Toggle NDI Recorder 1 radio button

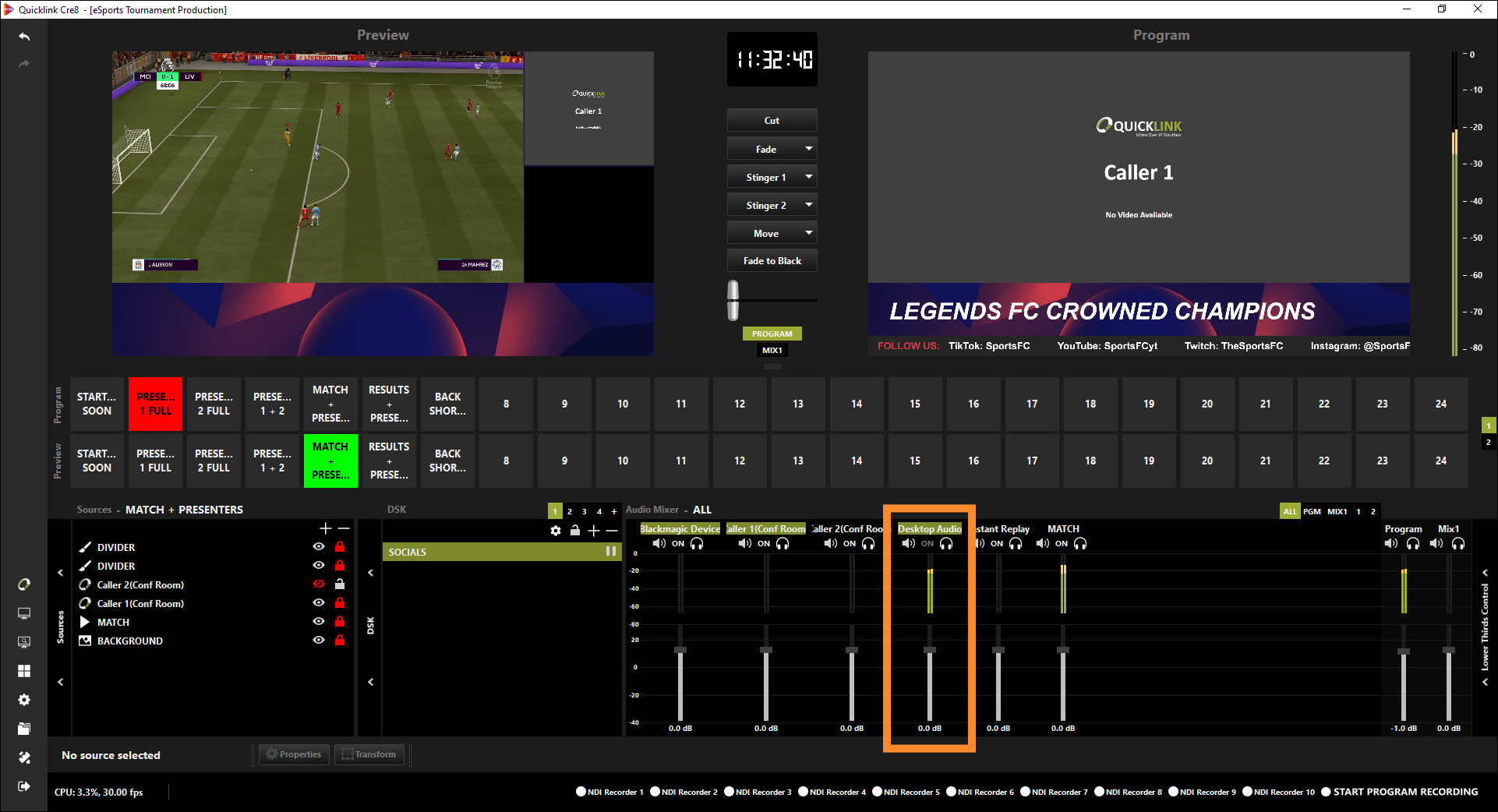click(581, 792)
